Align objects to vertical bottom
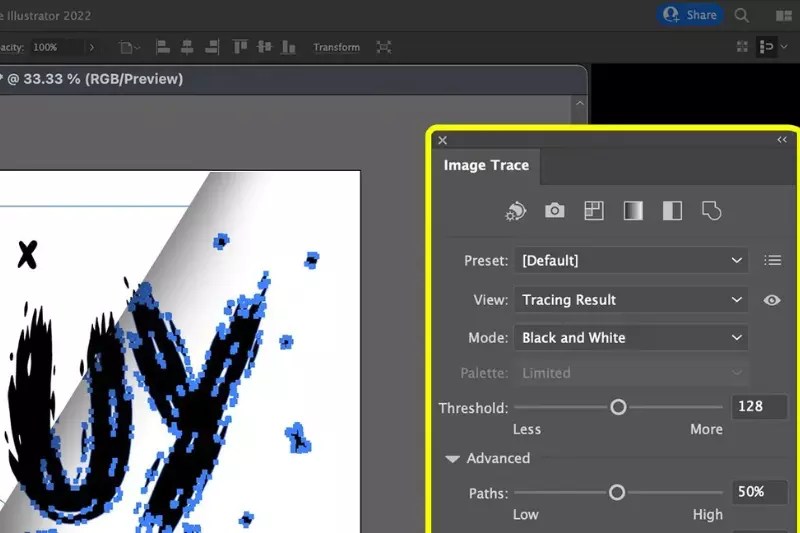The image size is (800, 533). pos(288,47)
